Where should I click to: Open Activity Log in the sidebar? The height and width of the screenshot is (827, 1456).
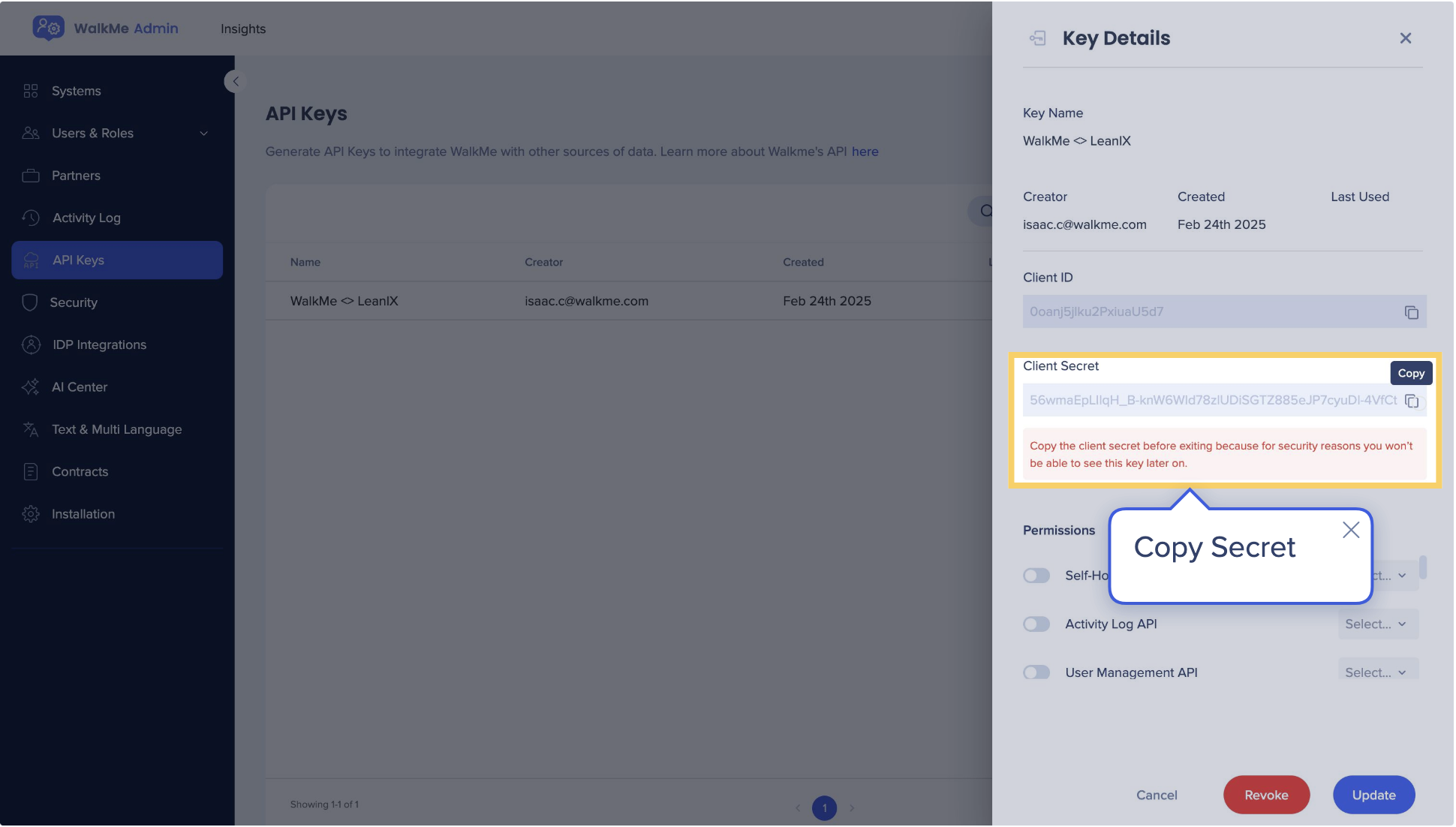(86, 218)
